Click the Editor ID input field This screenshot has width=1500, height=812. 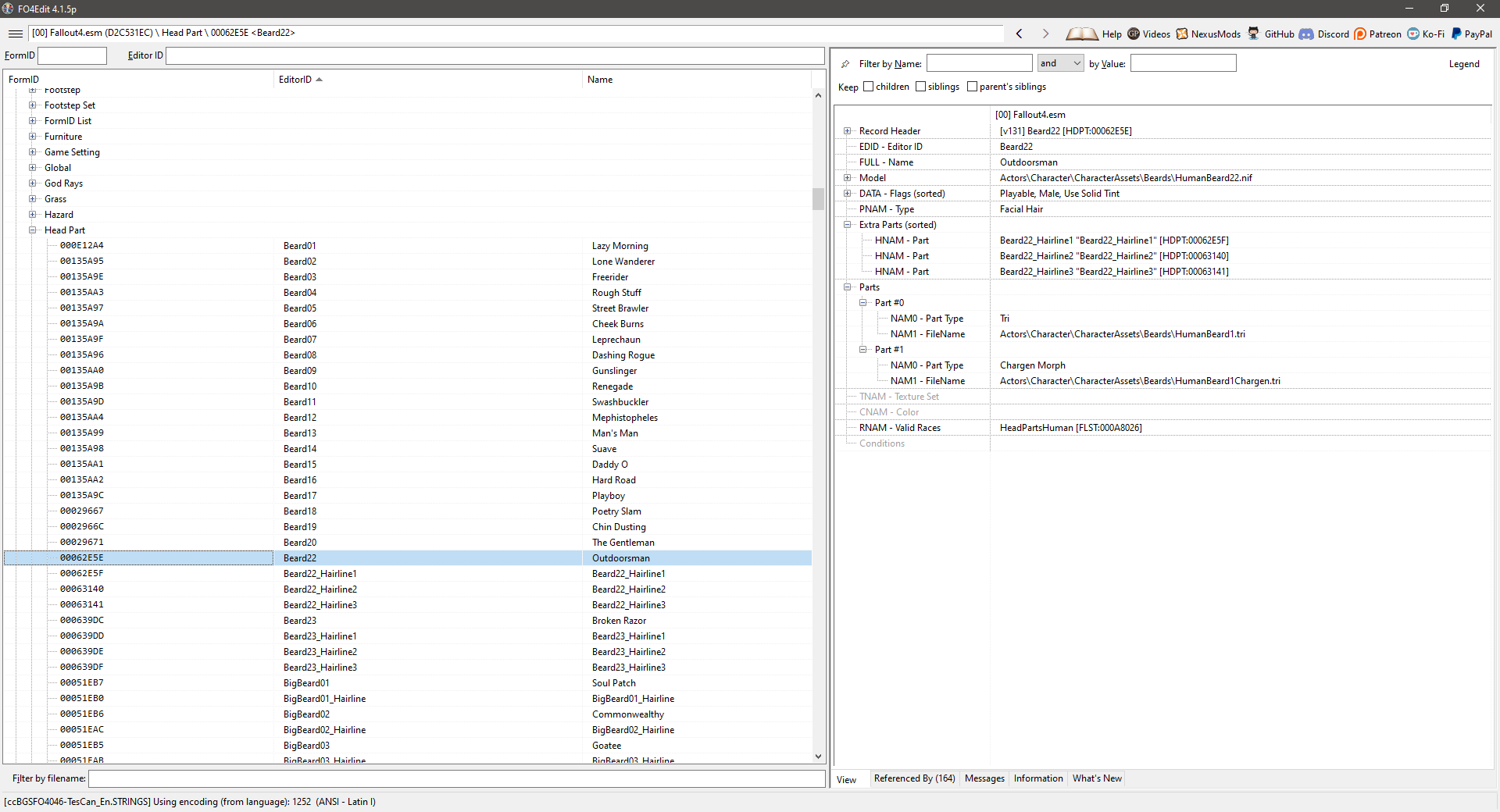coord(495,55)
